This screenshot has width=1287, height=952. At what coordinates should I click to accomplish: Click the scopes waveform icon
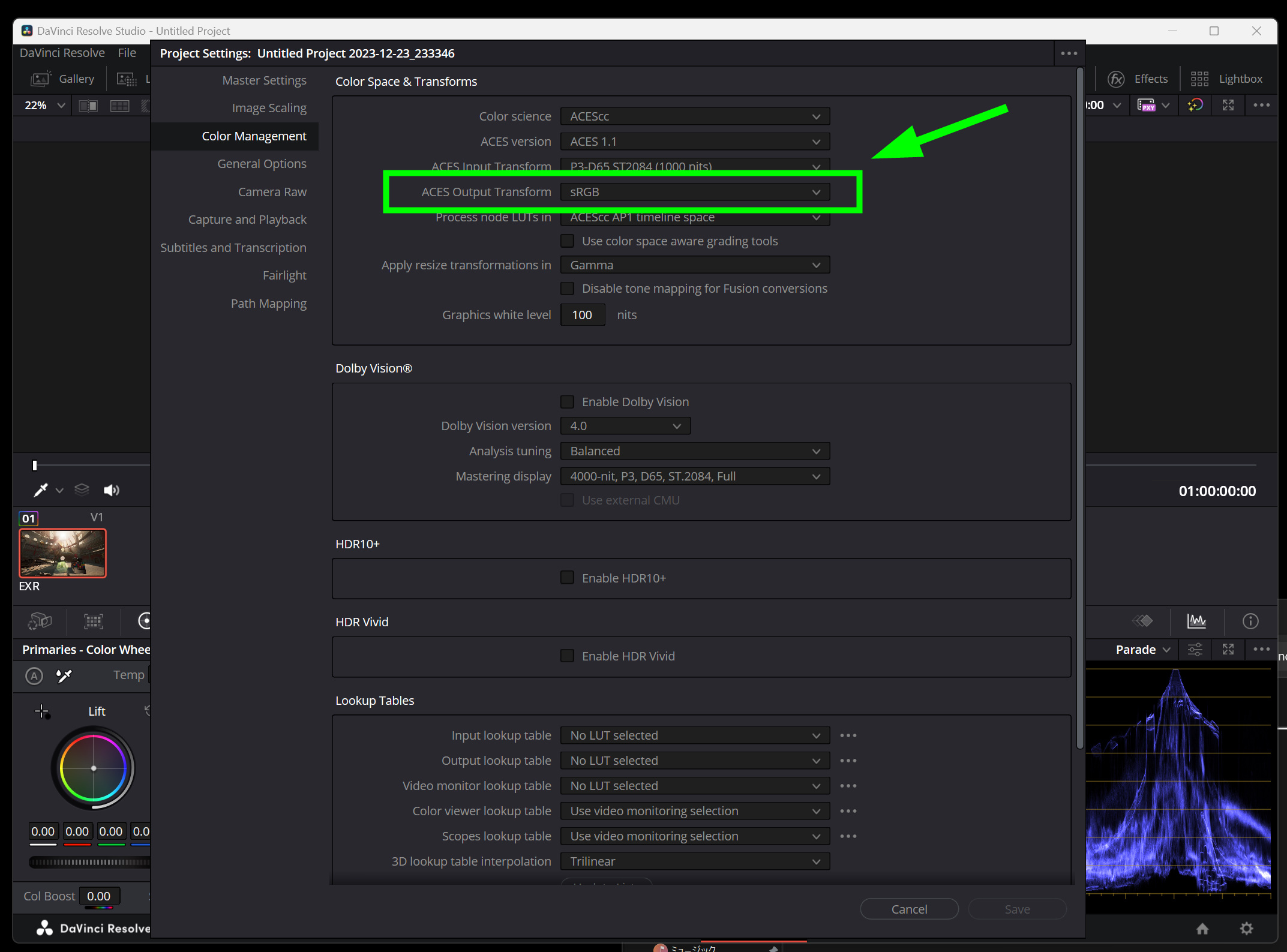1196,621
